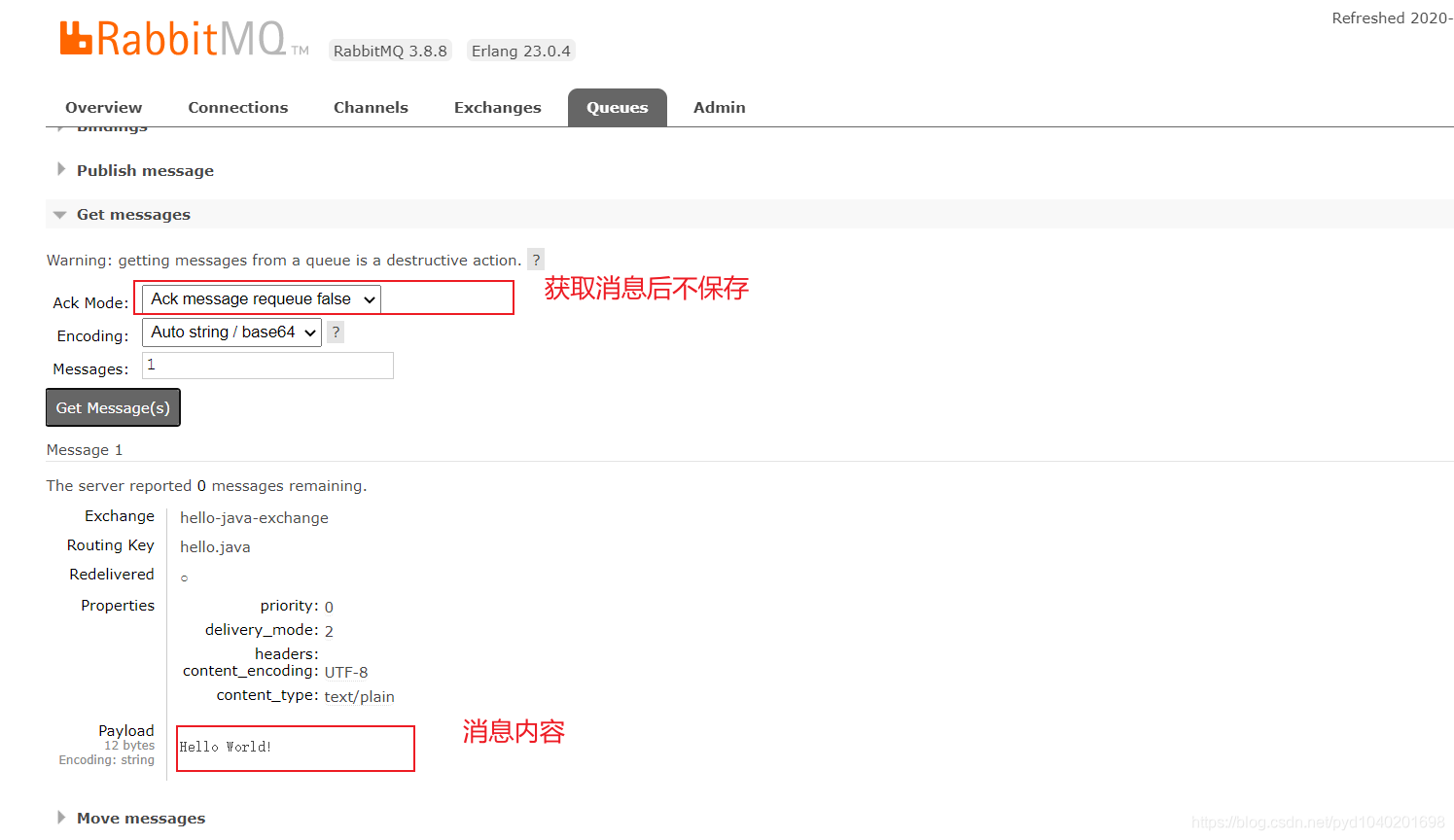1454x840 pixels.
Task: Open the Encoding dropdown
Action: 232,332
